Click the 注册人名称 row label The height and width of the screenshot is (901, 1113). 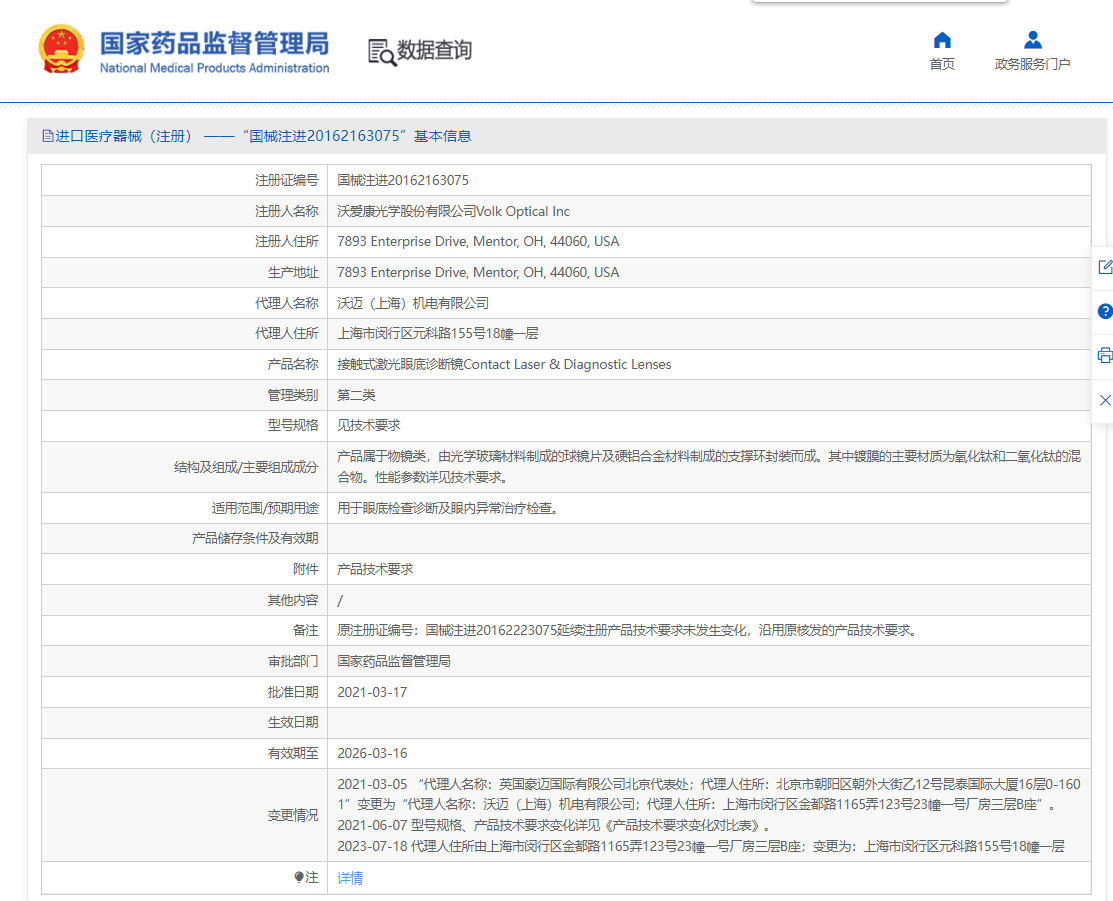pos(287,211)
